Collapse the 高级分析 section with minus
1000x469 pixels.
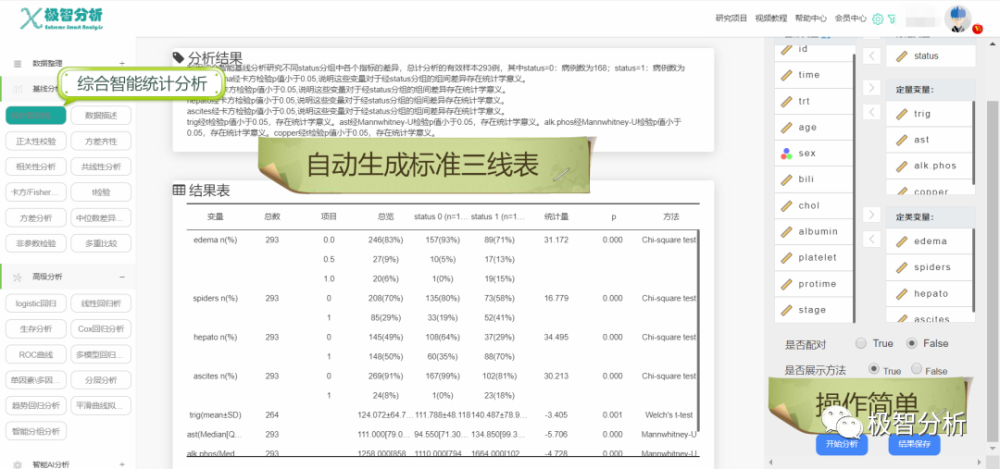(122, 277)
